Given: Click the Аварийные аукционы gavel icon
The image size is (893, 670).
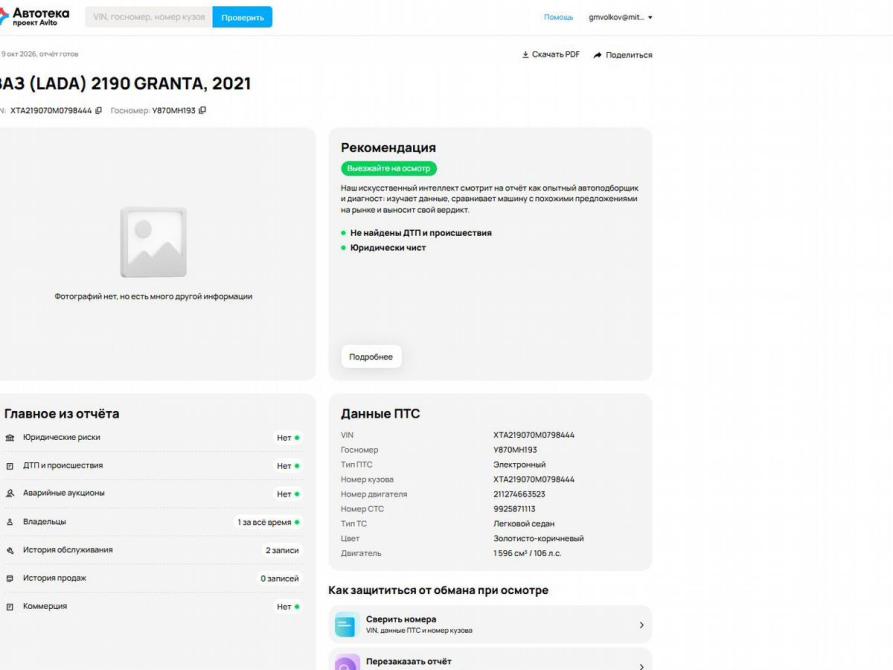Looking at the screenshot, I should pyautogui.click(x=10, y=493).
